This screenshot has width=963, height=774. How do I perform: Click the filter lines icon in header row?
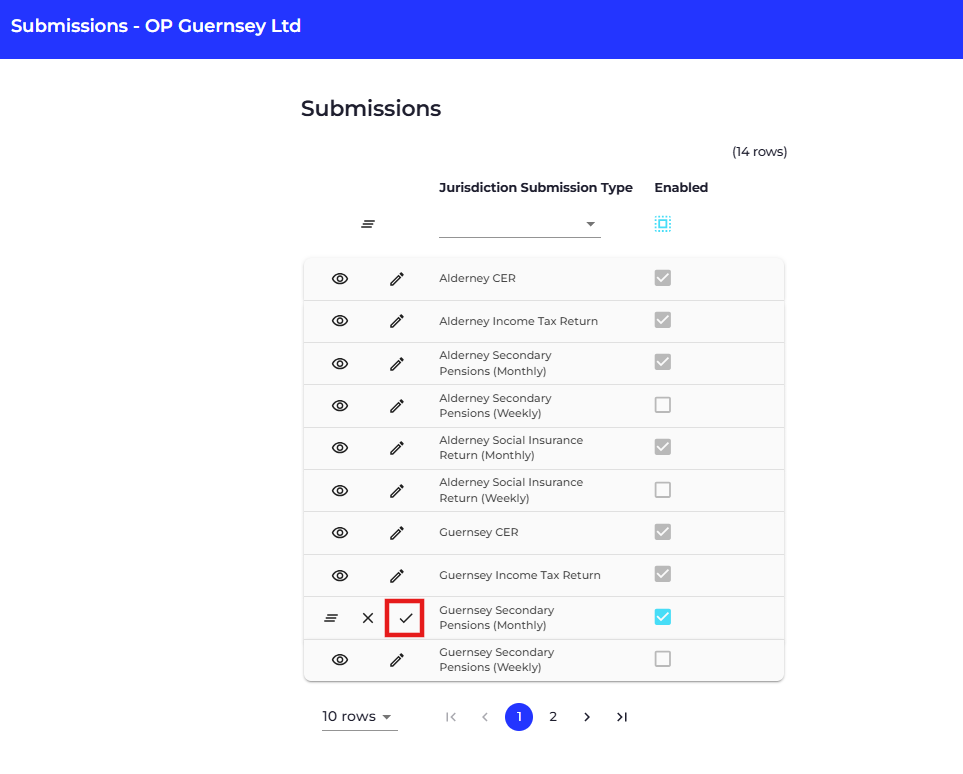click(x=368, y=224)
